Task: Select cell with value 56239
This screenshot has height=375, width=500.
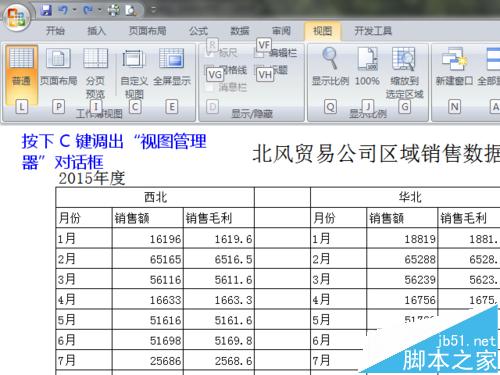Action: point(402,279)
